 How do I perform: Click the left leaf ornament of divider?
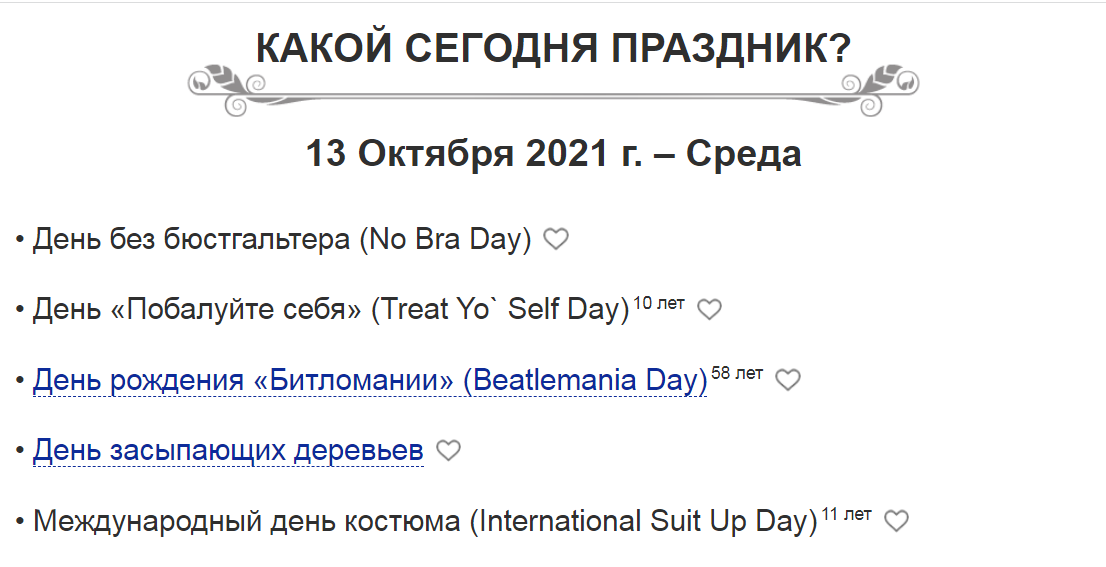pos(219,89)
